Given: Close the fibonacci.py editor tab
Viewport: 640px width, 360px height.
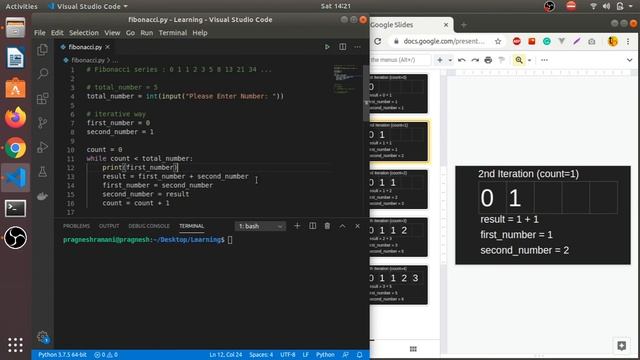Looking at the screenshot, I should [107, 47].
